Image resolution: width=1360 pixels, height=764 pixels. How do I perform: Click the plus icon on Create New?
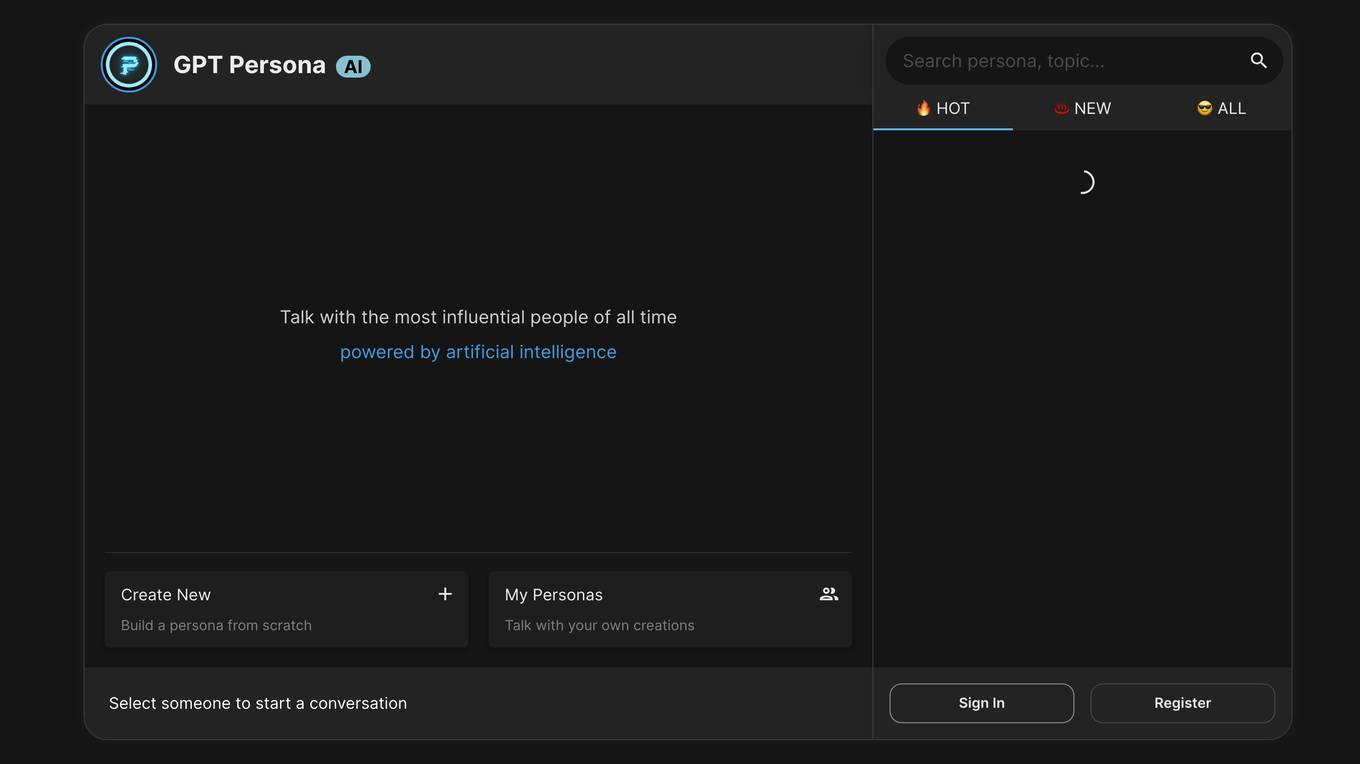(445, 594)
